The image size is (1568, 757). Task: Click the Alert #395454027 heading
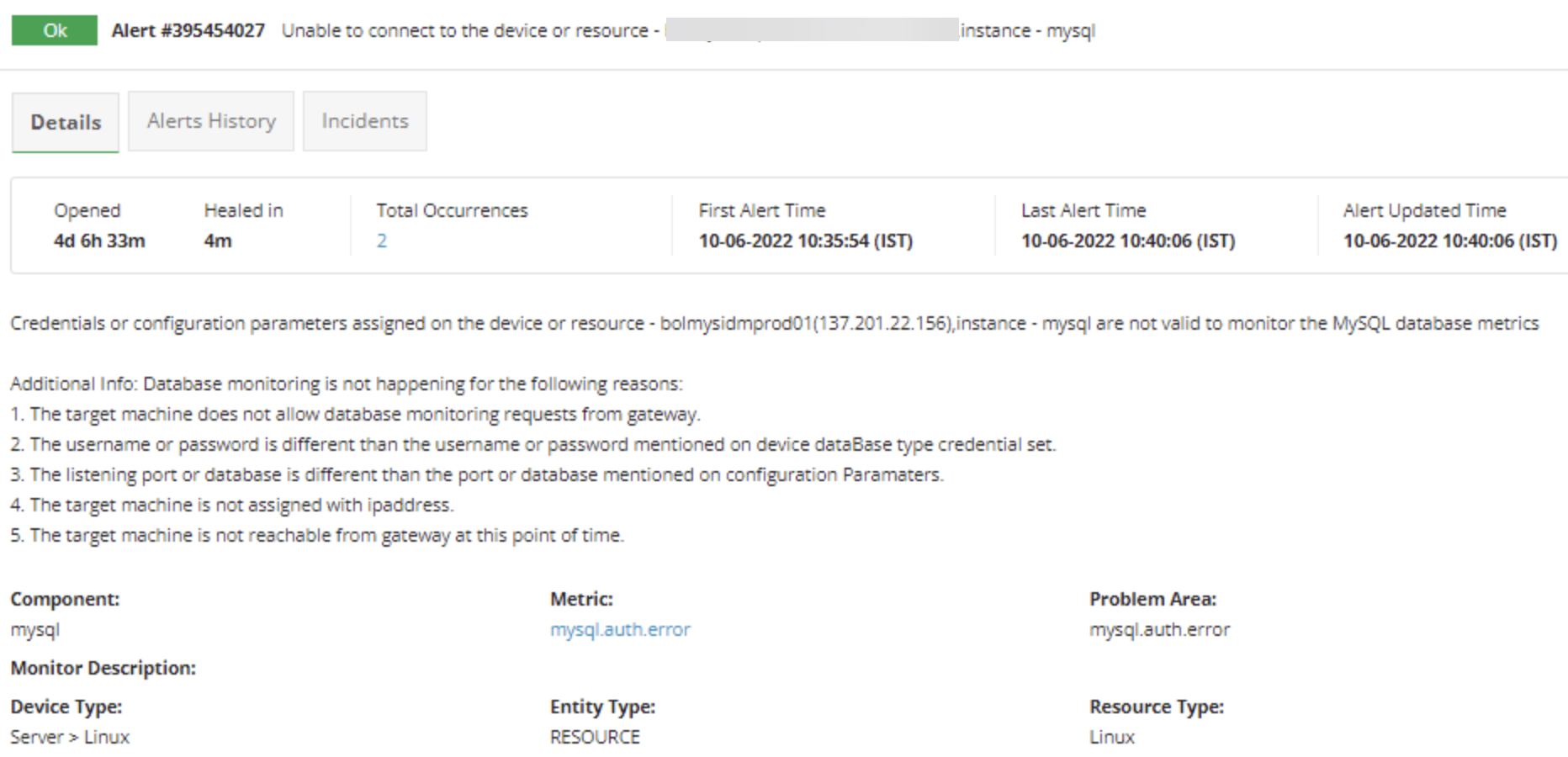[x=188, y=30]
